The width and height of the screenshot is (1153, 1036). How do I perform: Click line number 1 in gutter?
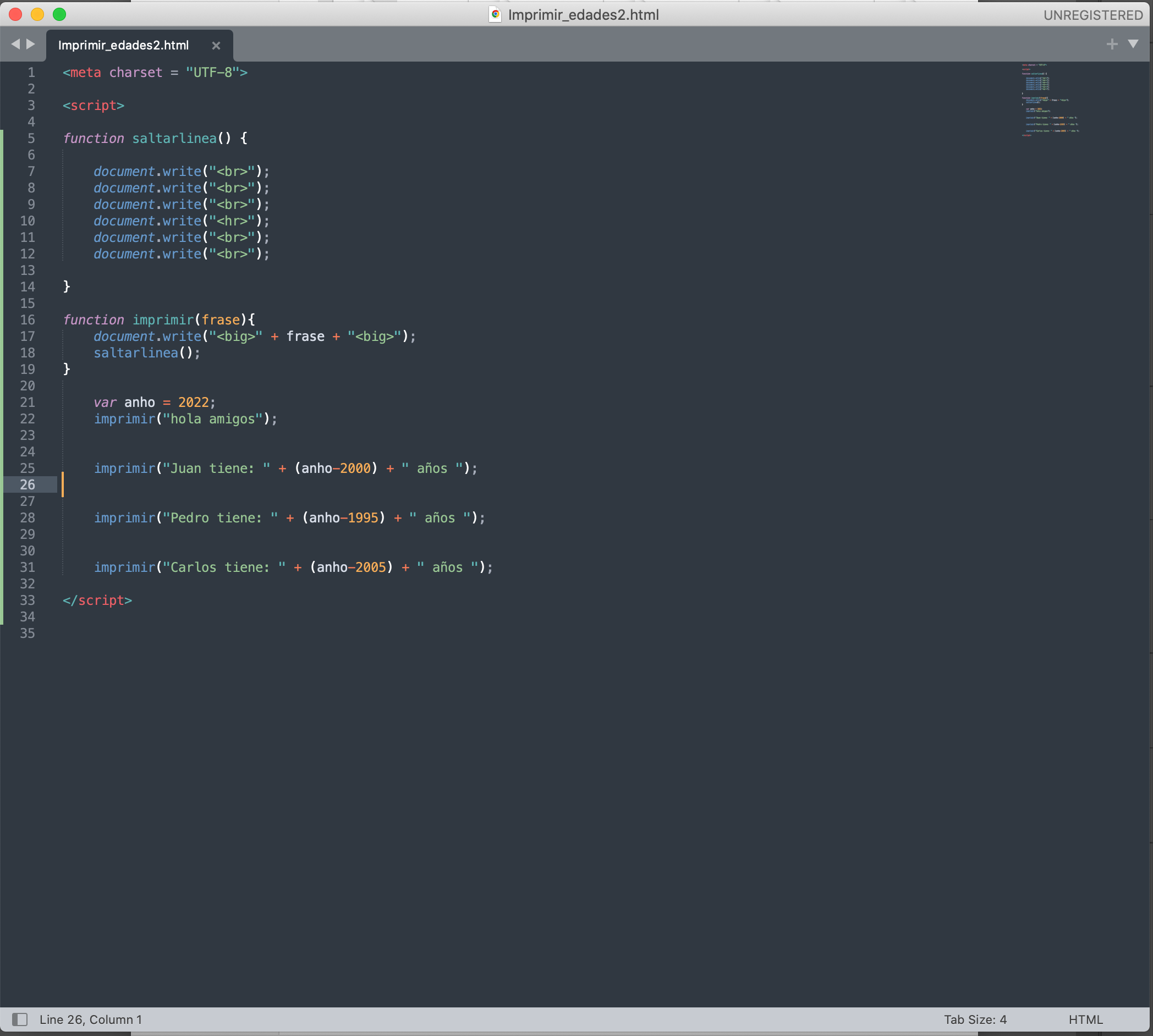click(31, 72)
